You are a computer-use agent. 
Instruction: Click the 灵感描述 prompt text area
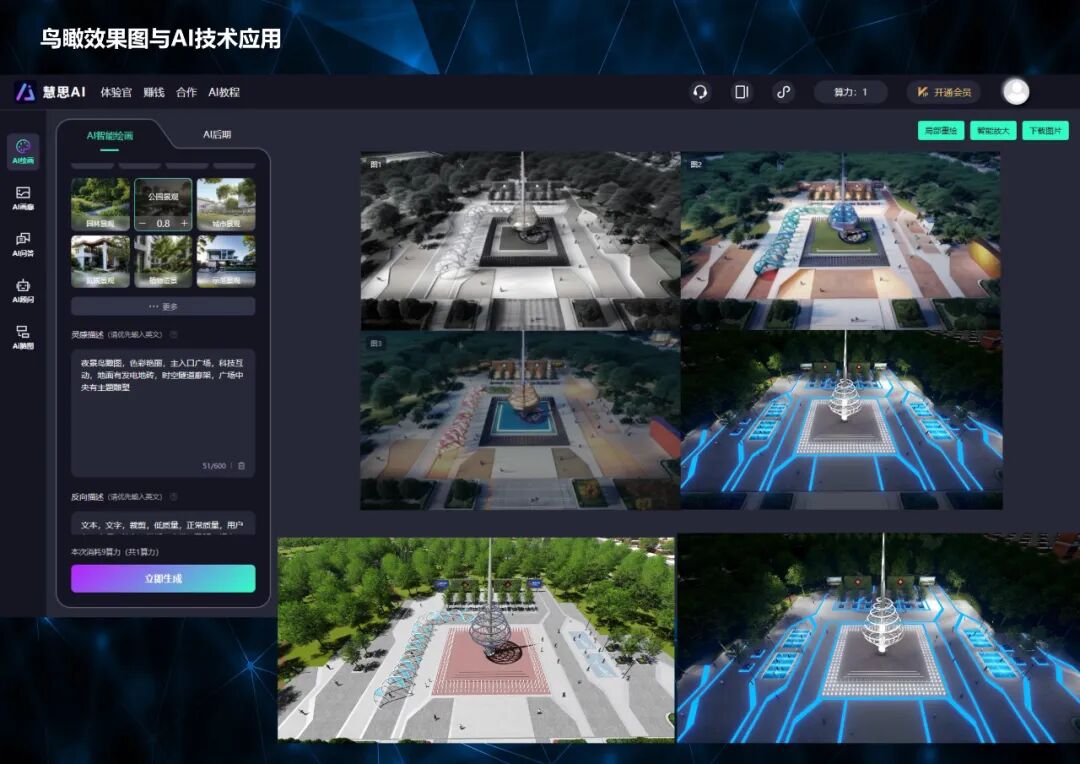tap(163, 413)
